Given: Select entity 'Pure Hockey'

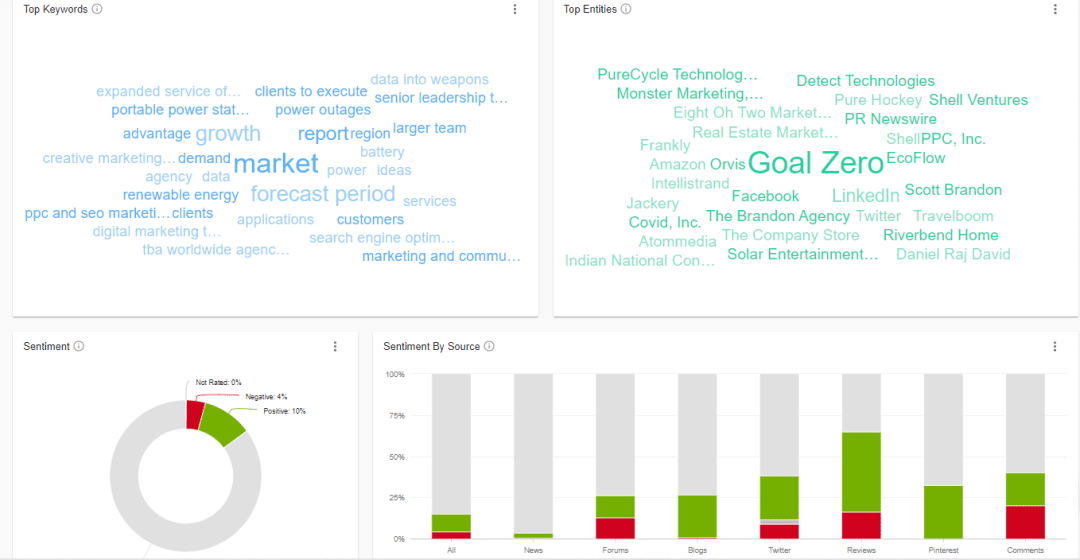Looking at the screenshot, I should (x=878, y=101).
